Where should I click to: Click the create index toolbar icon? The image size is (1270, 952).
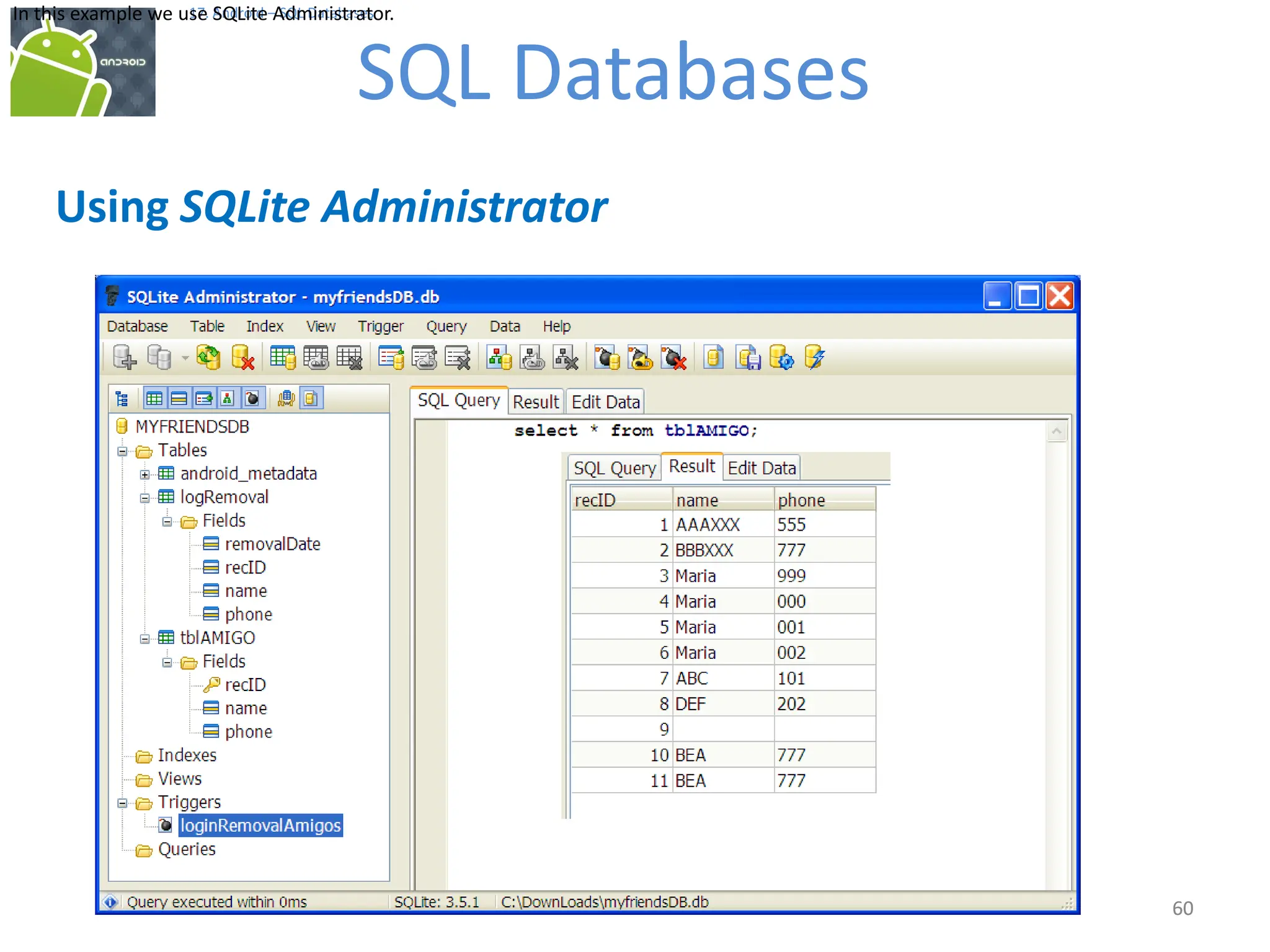pyautogui.click(x=391, y=358)
